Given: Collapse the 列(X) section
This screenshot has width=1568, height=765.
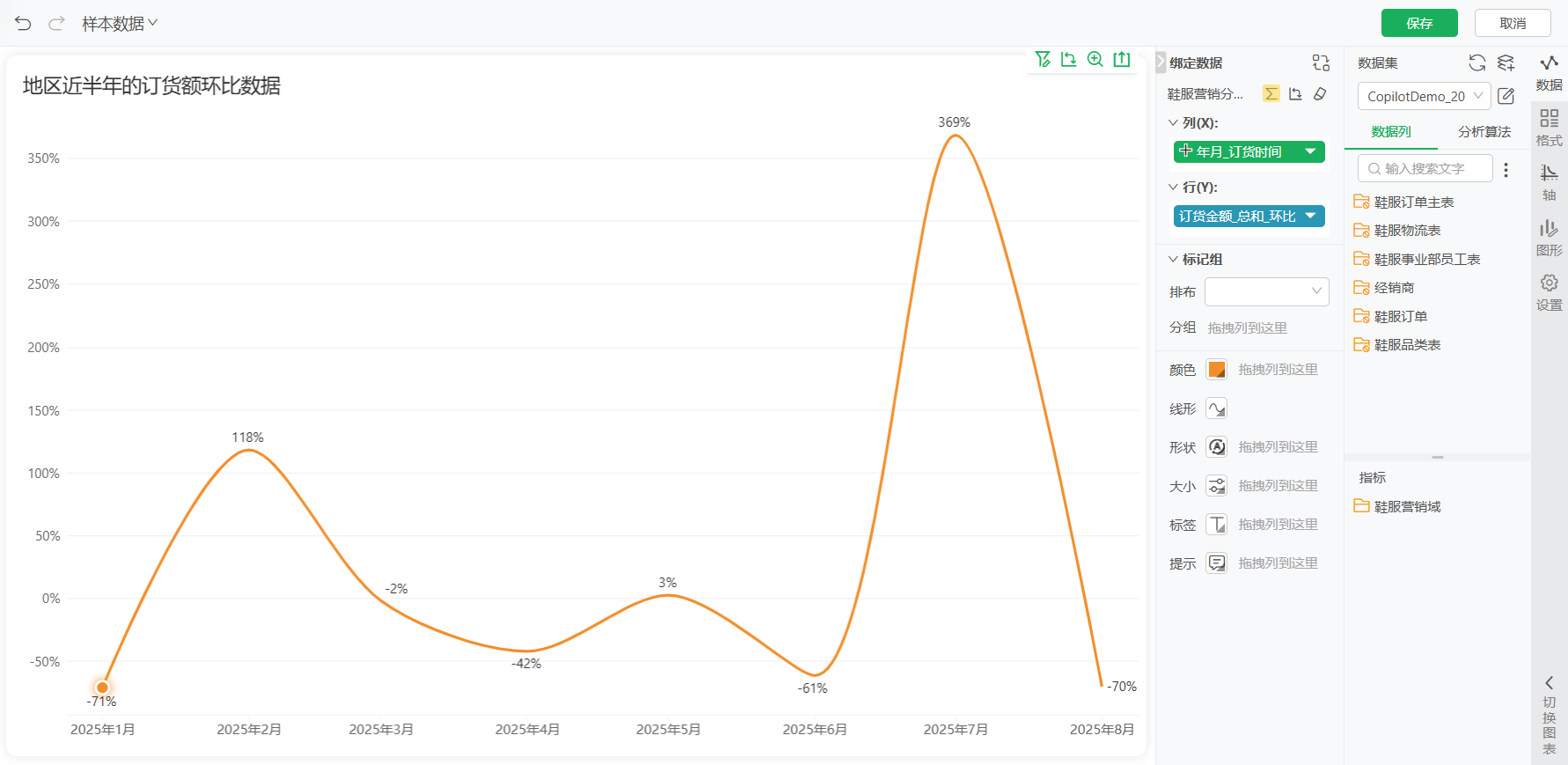Looking at the screenshot, I should point(1173,123).
